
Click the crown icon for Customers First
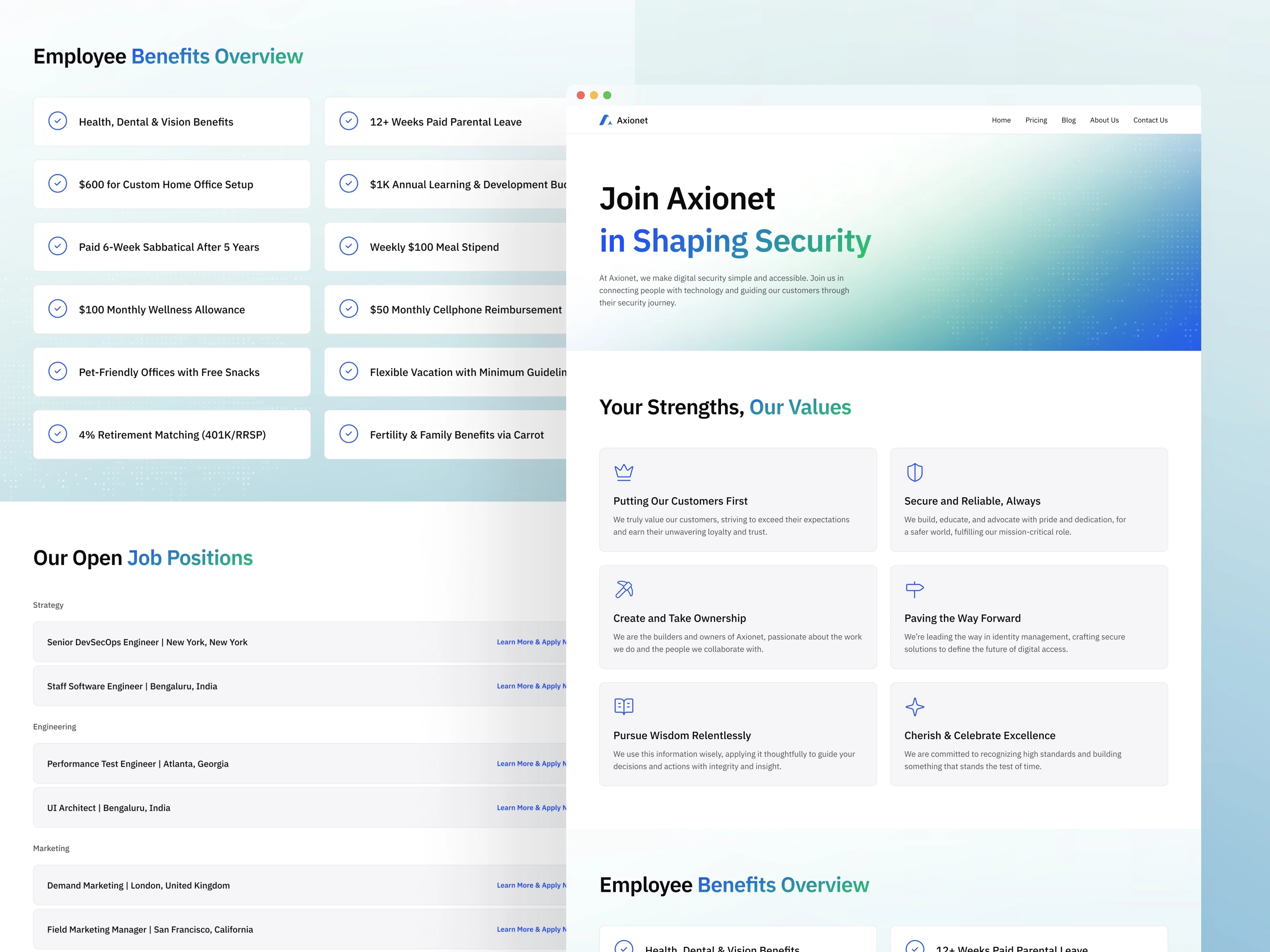(x=623, y=472)
